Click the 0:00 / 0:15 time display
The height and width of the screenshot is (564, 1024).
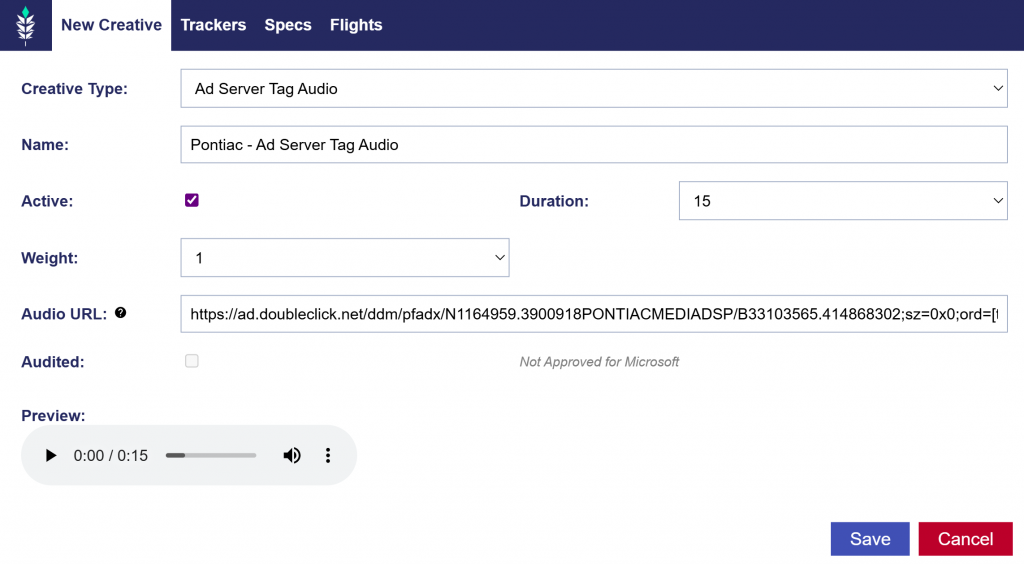(x=111, y=456)
